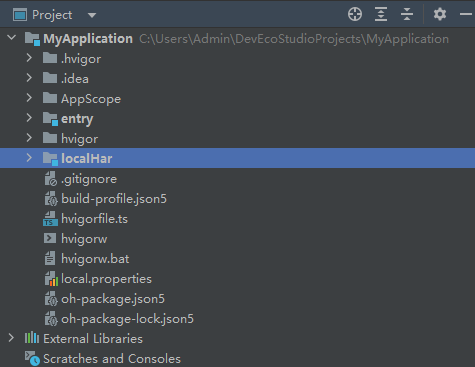The width and height of the screenshot is (475, 367).
Task: Click the hvigorfile.ts TypeScript file icon
Action: 50,219
